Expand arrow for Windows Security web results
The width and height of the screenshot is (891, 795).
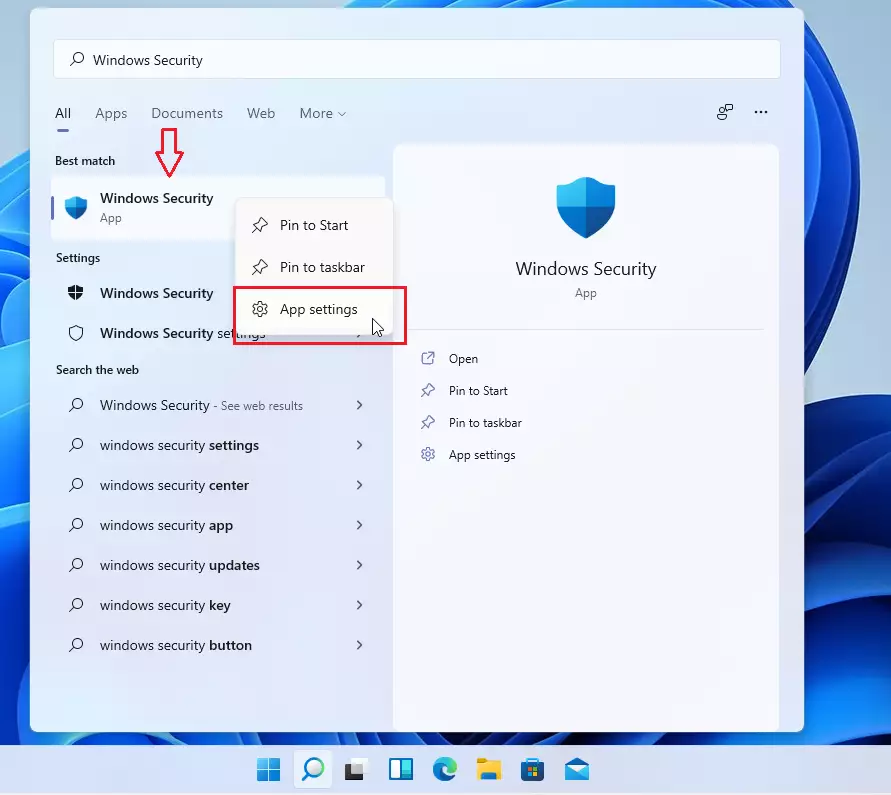tap(359, 405)
